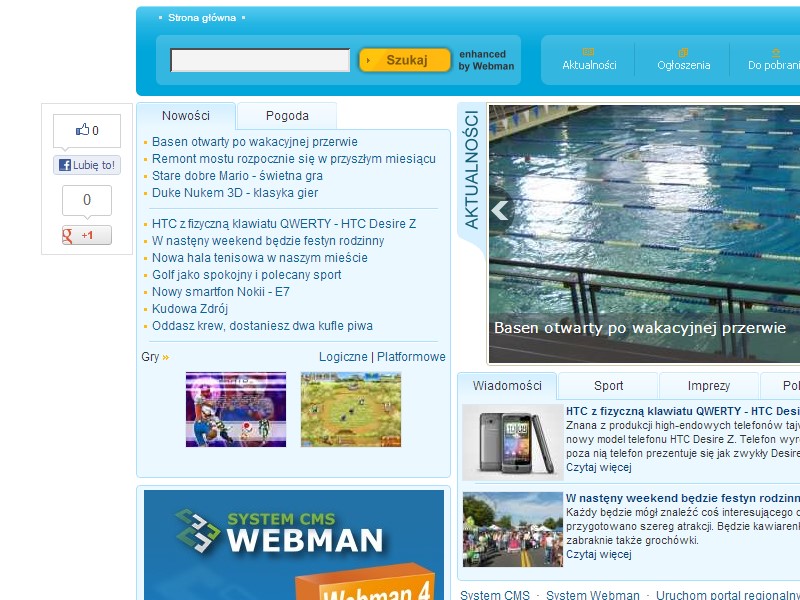Viewport: 800px width, 600px height.
Task: Click the orange arrow next to Gry
Action: [x=166, y=357]
